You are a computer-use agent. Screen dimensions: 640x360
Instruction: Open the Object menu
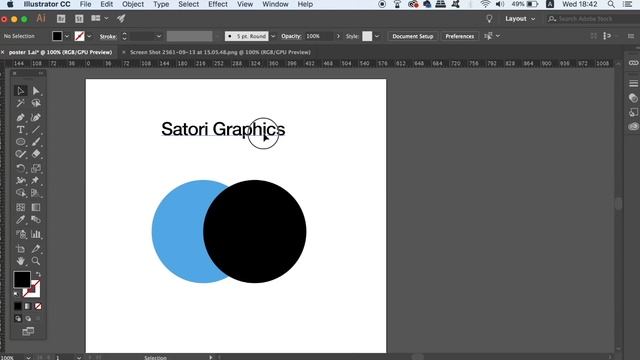pos(133,4)
